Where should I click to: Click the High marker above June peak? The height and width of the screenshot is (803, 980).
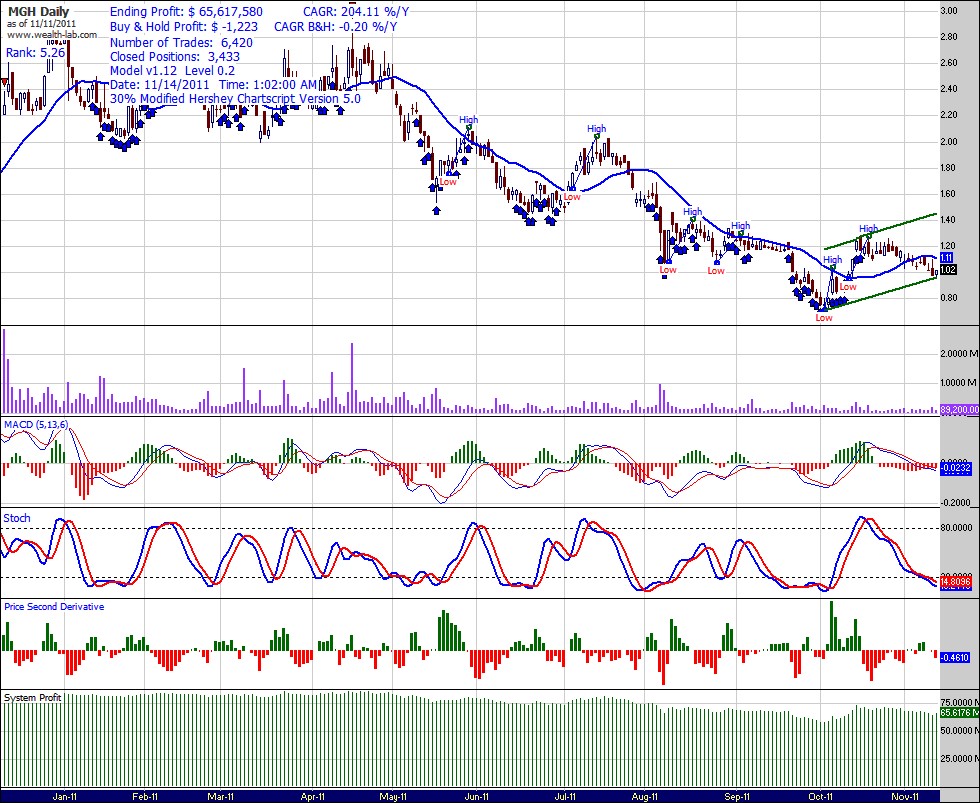tap(469, 121)
